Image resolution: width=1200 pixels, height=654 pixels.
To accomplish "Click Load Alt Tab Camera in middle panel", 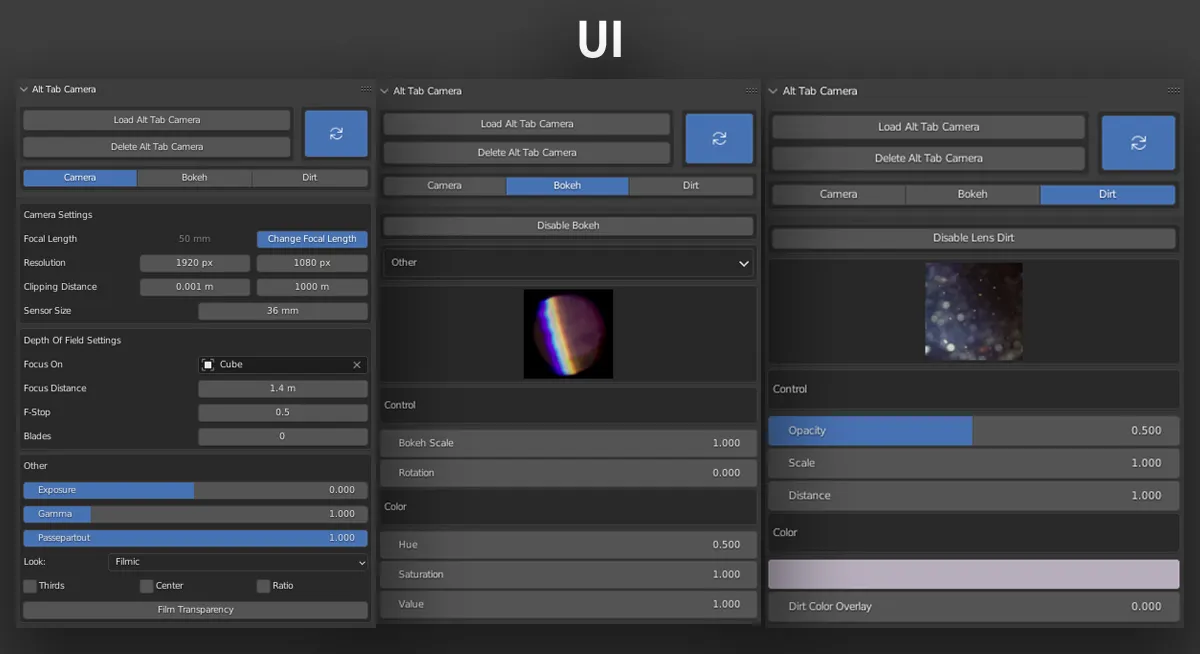I will tap(527, 124).
